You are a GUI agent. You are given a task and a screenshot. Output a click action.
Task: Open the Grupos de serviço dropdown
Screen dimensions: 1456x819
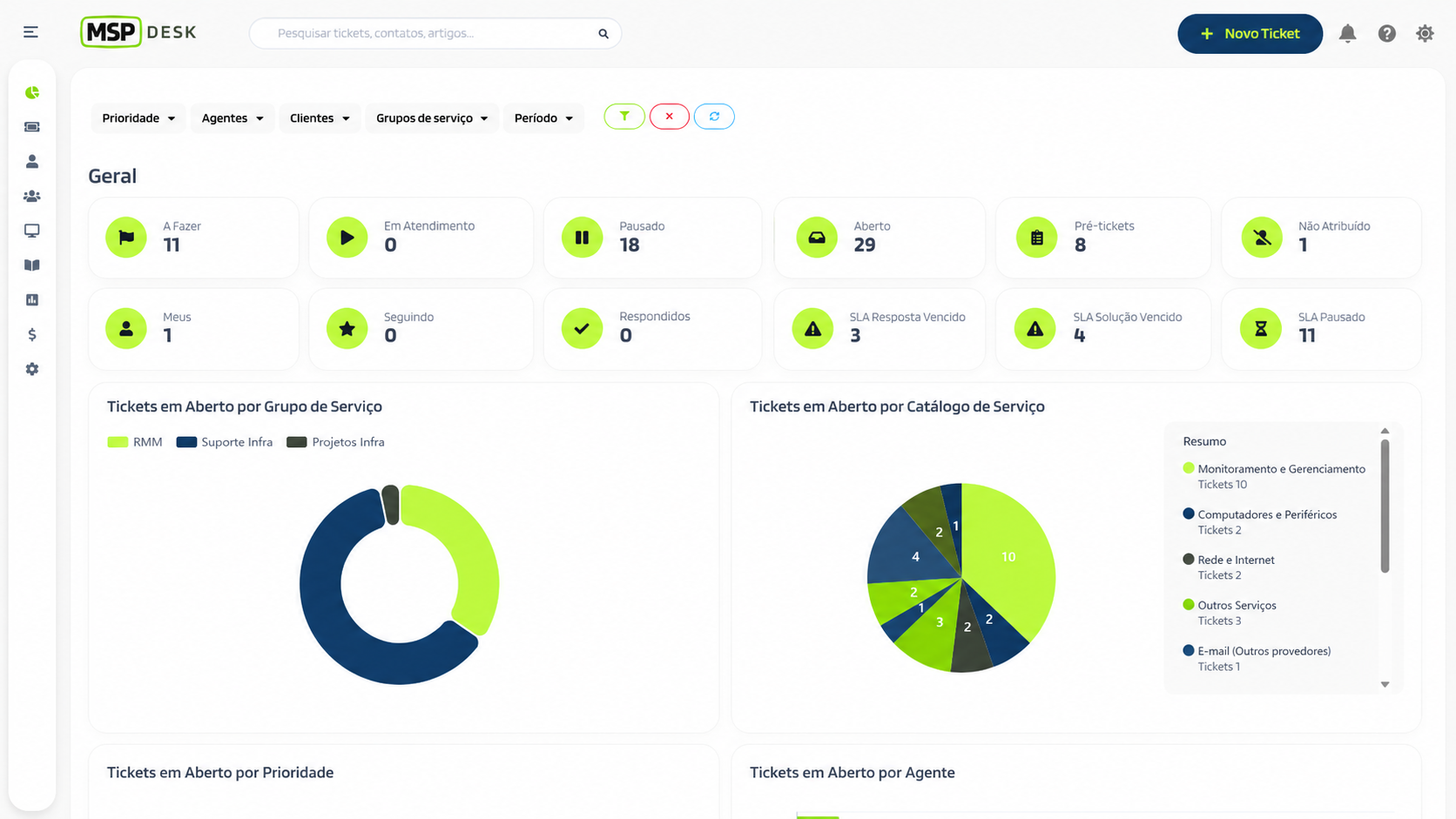coord(432,118)
